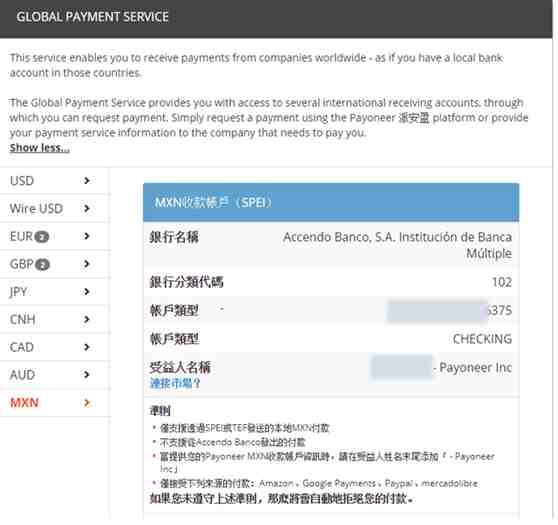Open the AUD currency tab

click(54, 375)
